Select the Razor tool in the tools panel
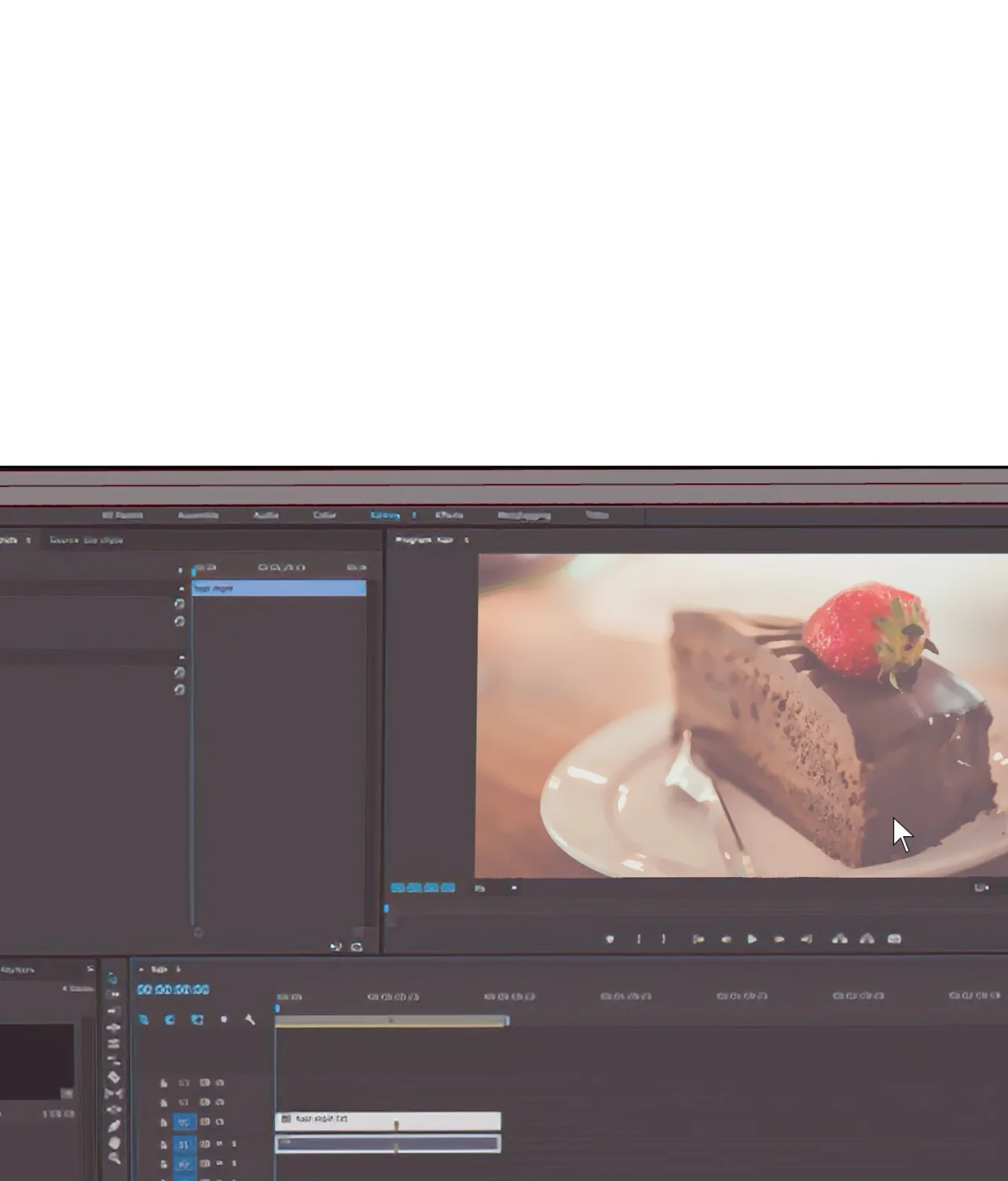Viewport: 1008px width, 1181px height. [x=113, y=1077]
